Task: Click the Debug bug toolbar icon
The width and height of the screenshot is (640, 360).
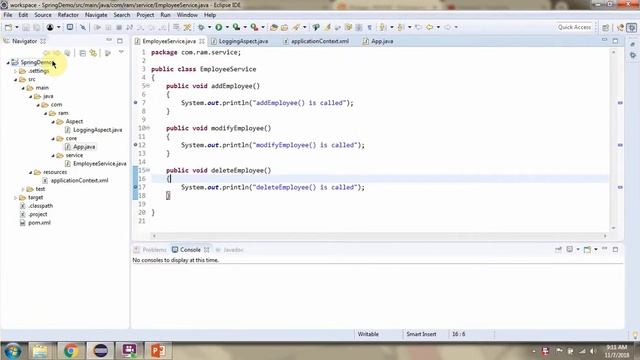Action: tap(201, 27)
